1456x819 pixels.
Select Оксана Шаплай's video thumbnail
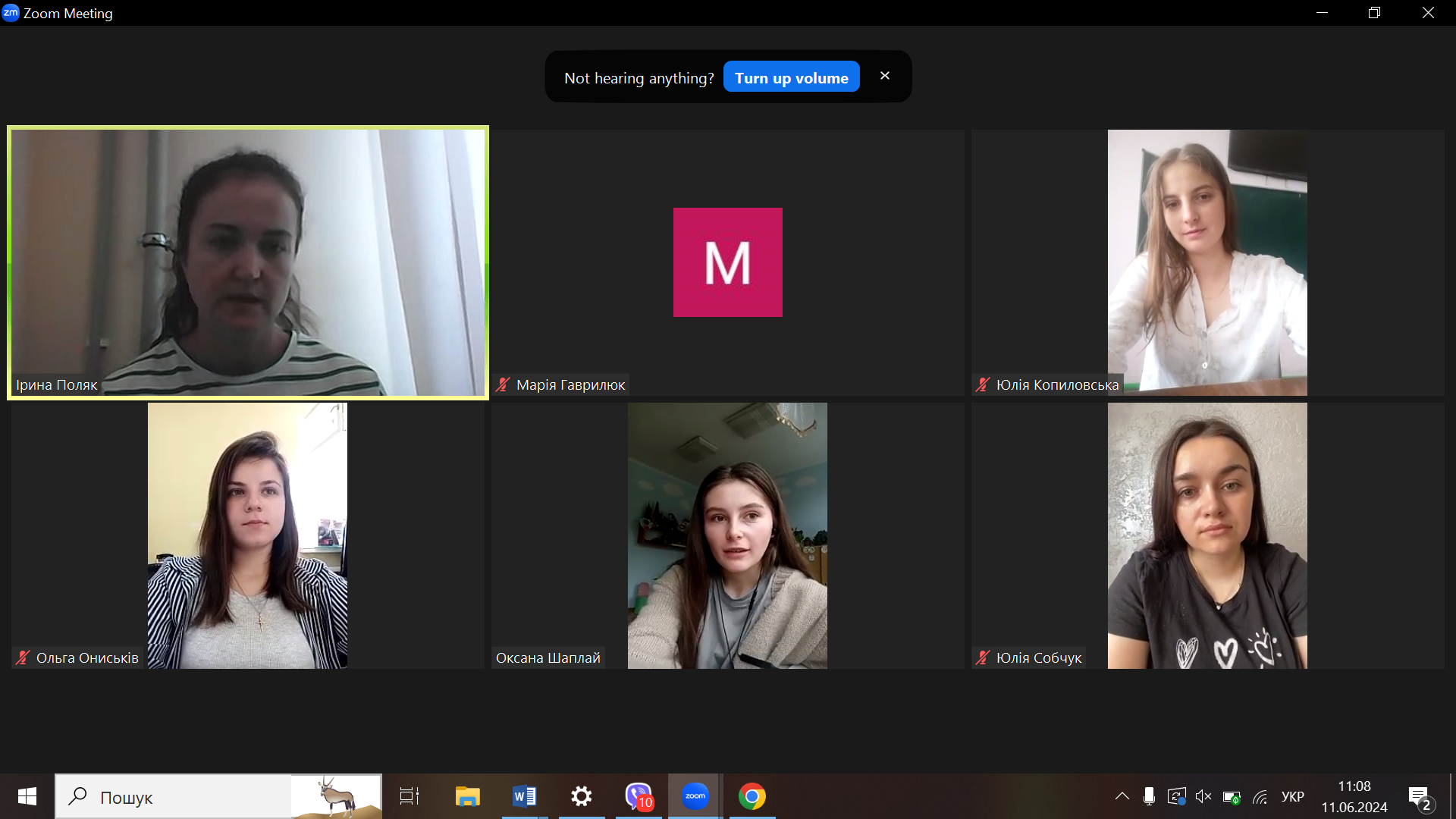[x=726, y=535]
